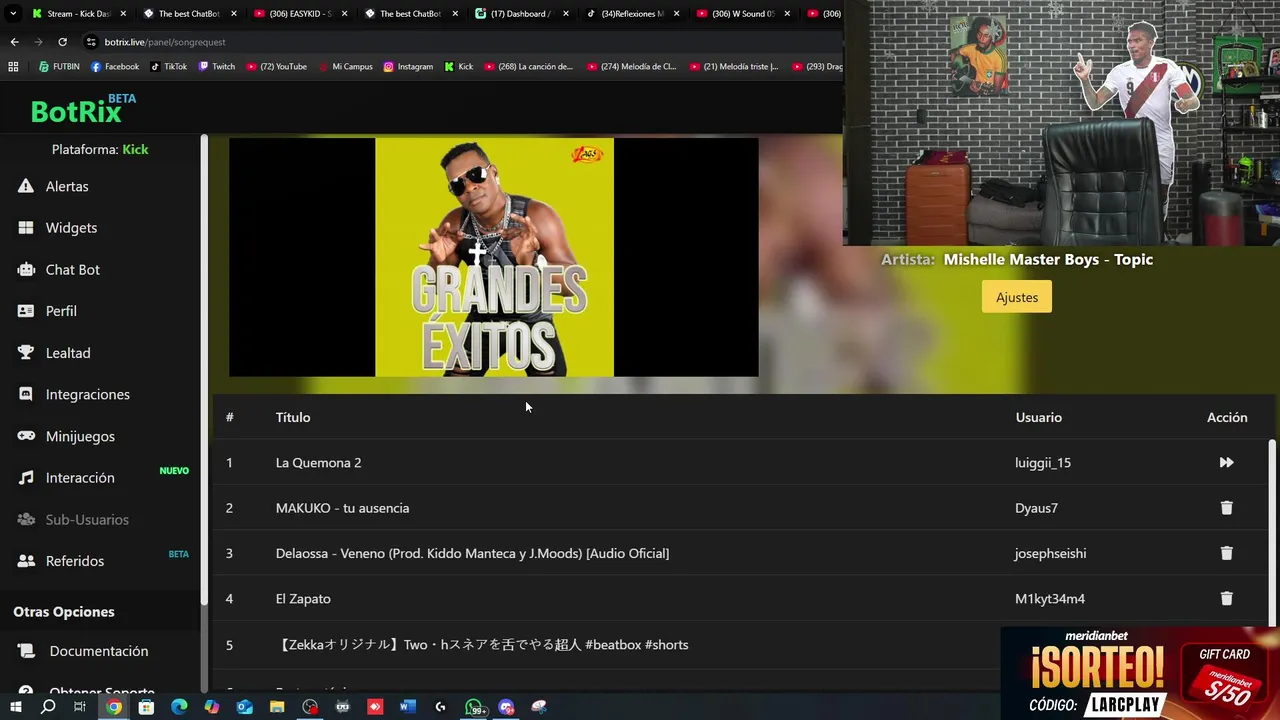Click the Sub-Usuarios icon
Screen dimensions: 1280x720
(x=26, y=520)
